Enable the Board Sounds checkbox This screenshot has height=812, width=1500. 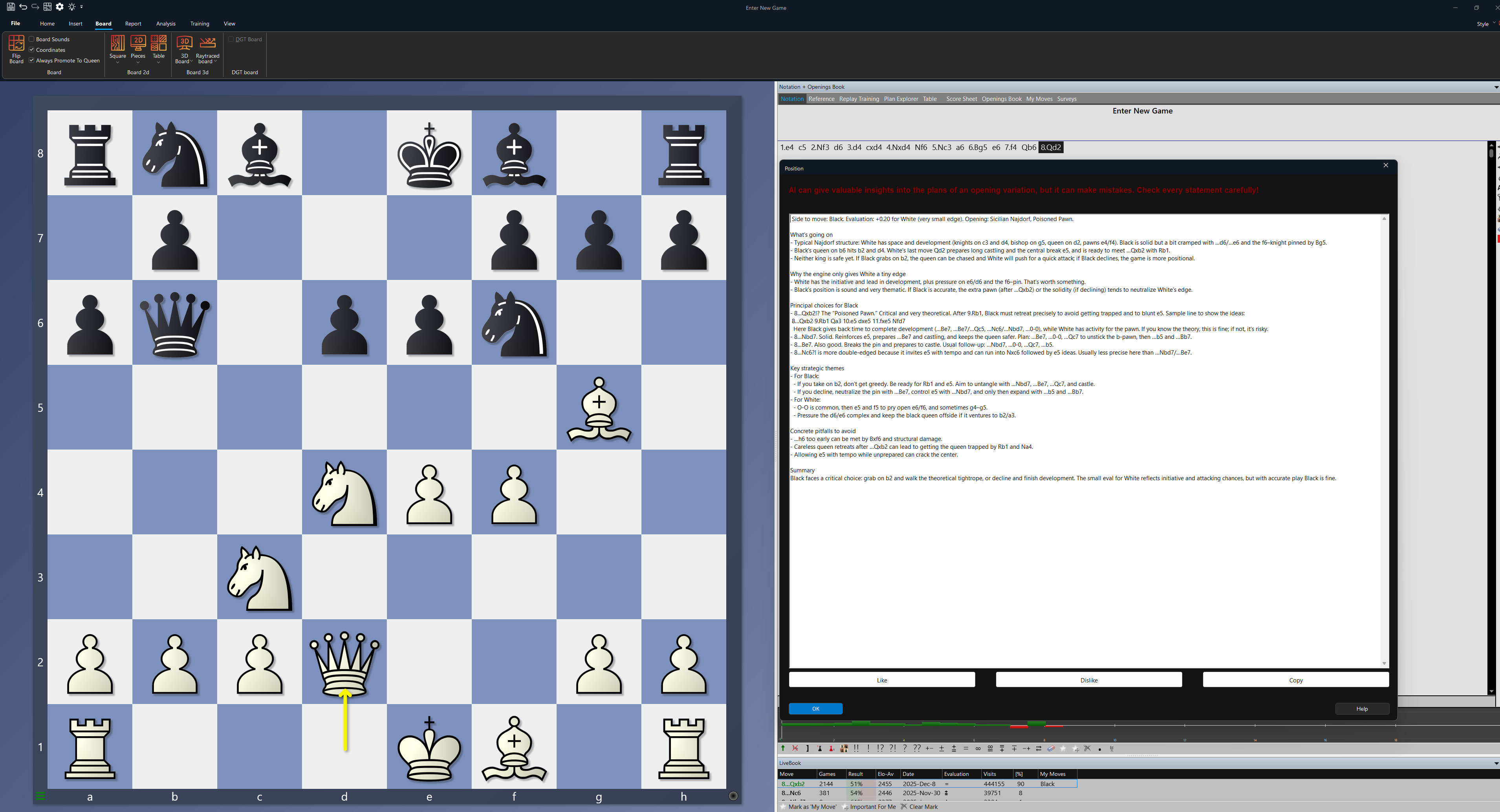31,39
